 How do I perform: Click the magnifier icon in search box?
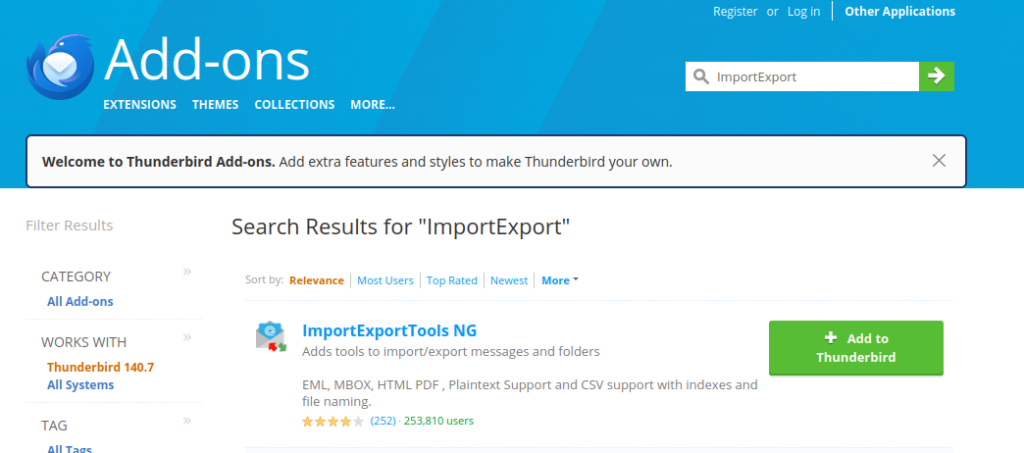(x=701, y=77)
